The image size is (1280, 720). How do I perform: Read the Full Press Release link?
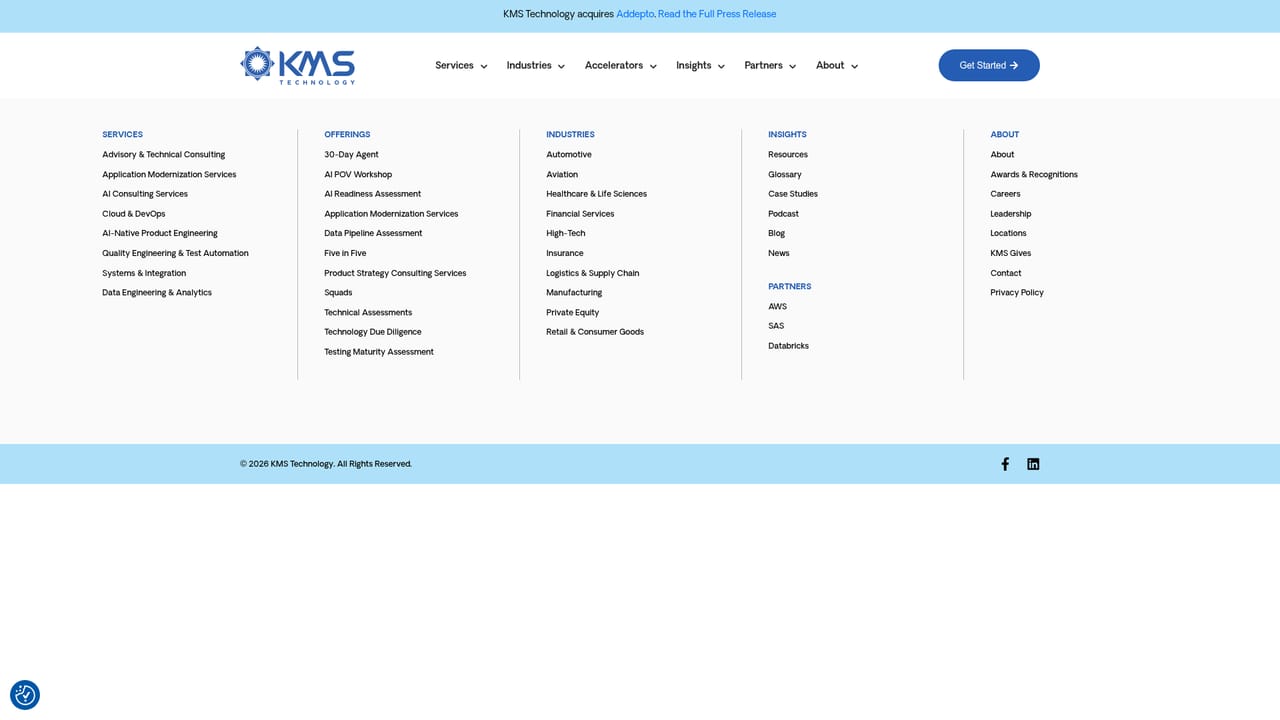[x=717, y=14]
